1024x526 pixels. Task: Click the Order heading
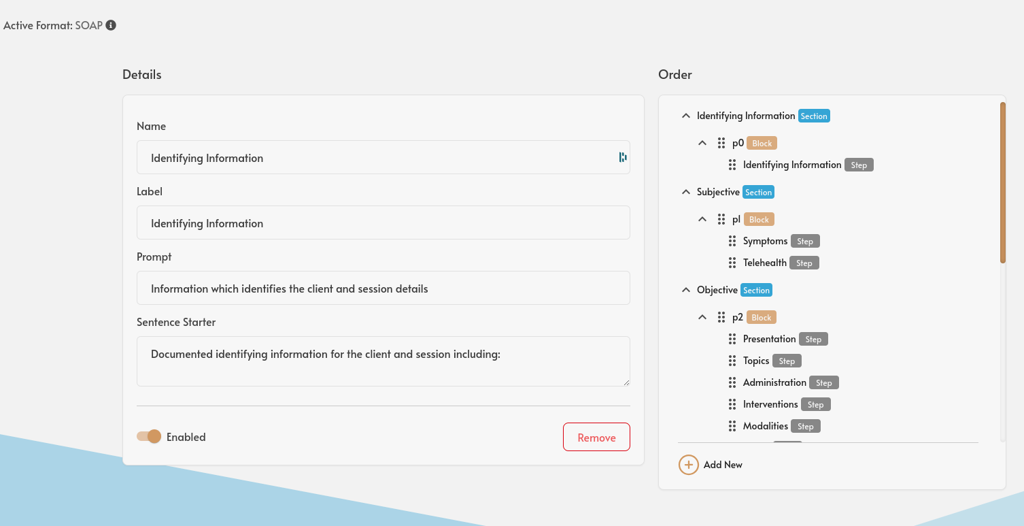[675, 74]
